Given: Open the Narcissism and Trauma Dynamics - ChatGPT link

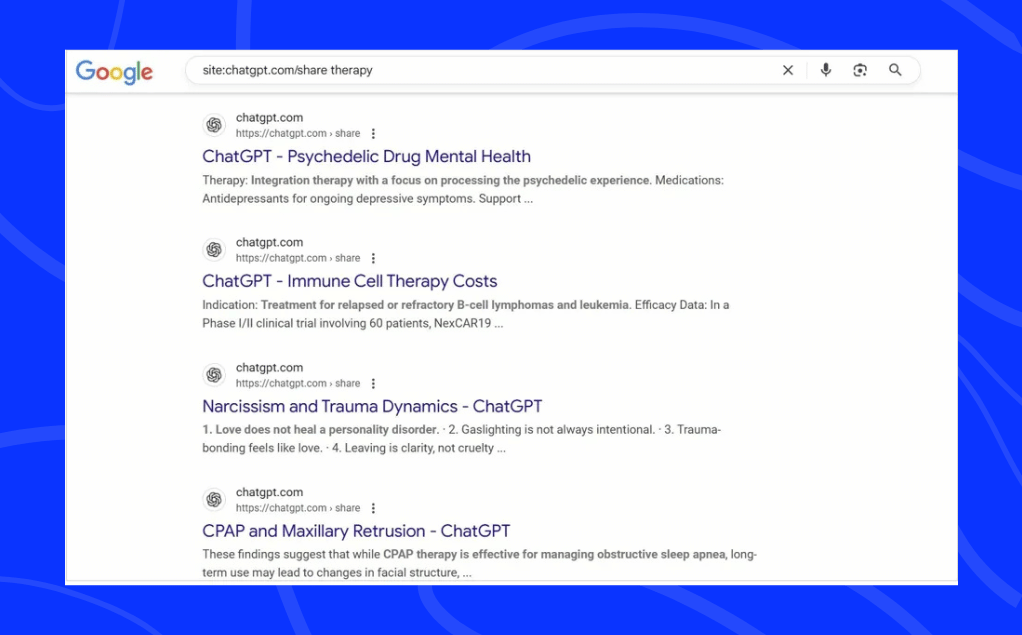Looking at the screenshot, I should 372,406.
